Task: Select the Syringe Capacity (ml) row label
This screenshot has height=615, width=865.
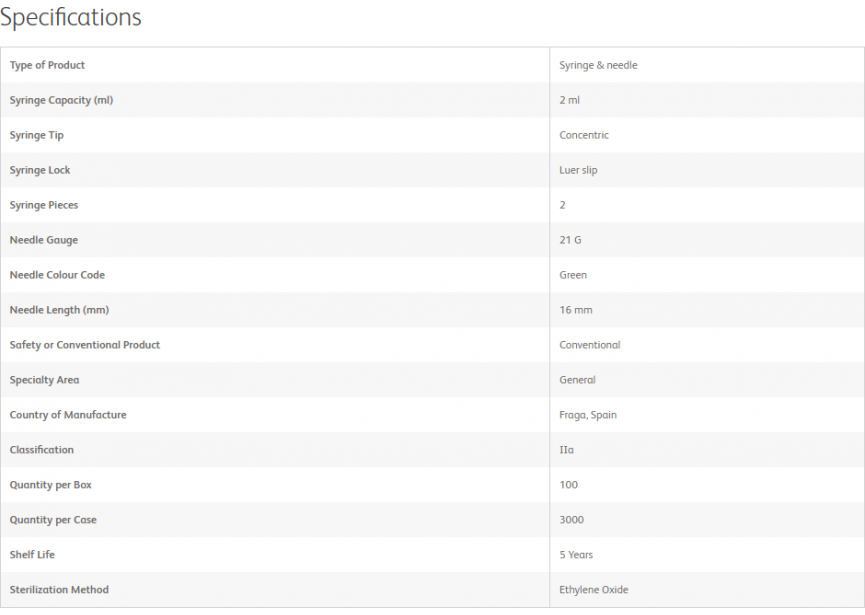Action: tap(61, 100)
